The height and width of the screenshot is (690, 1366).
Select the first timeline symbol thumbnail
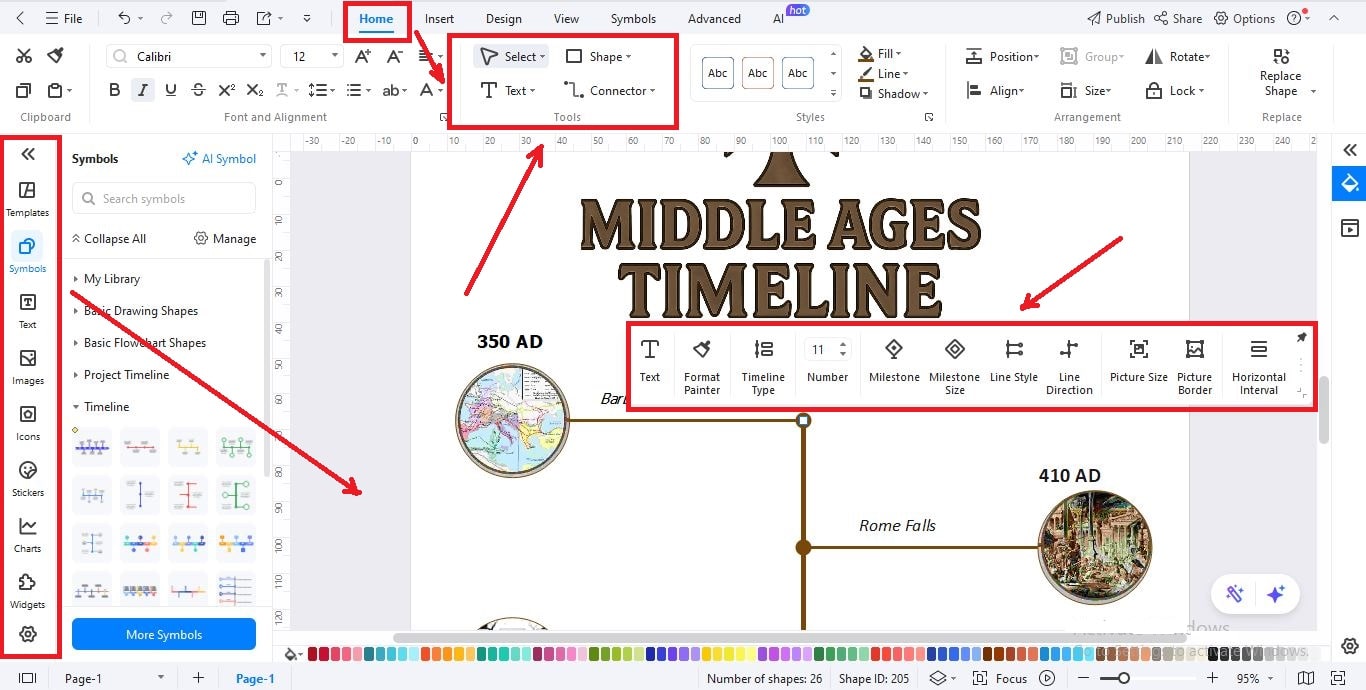[92, 446]
